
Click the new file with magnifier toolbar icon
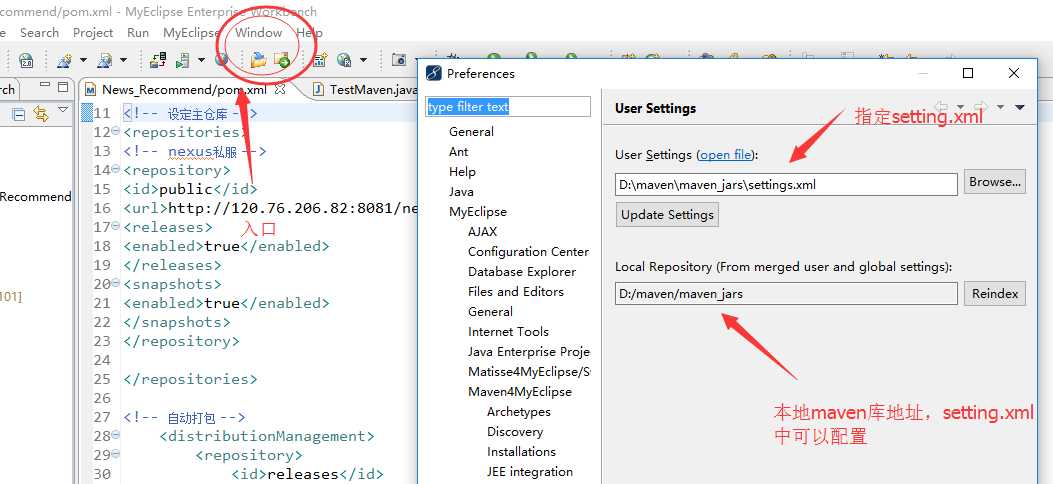[104, 60]
